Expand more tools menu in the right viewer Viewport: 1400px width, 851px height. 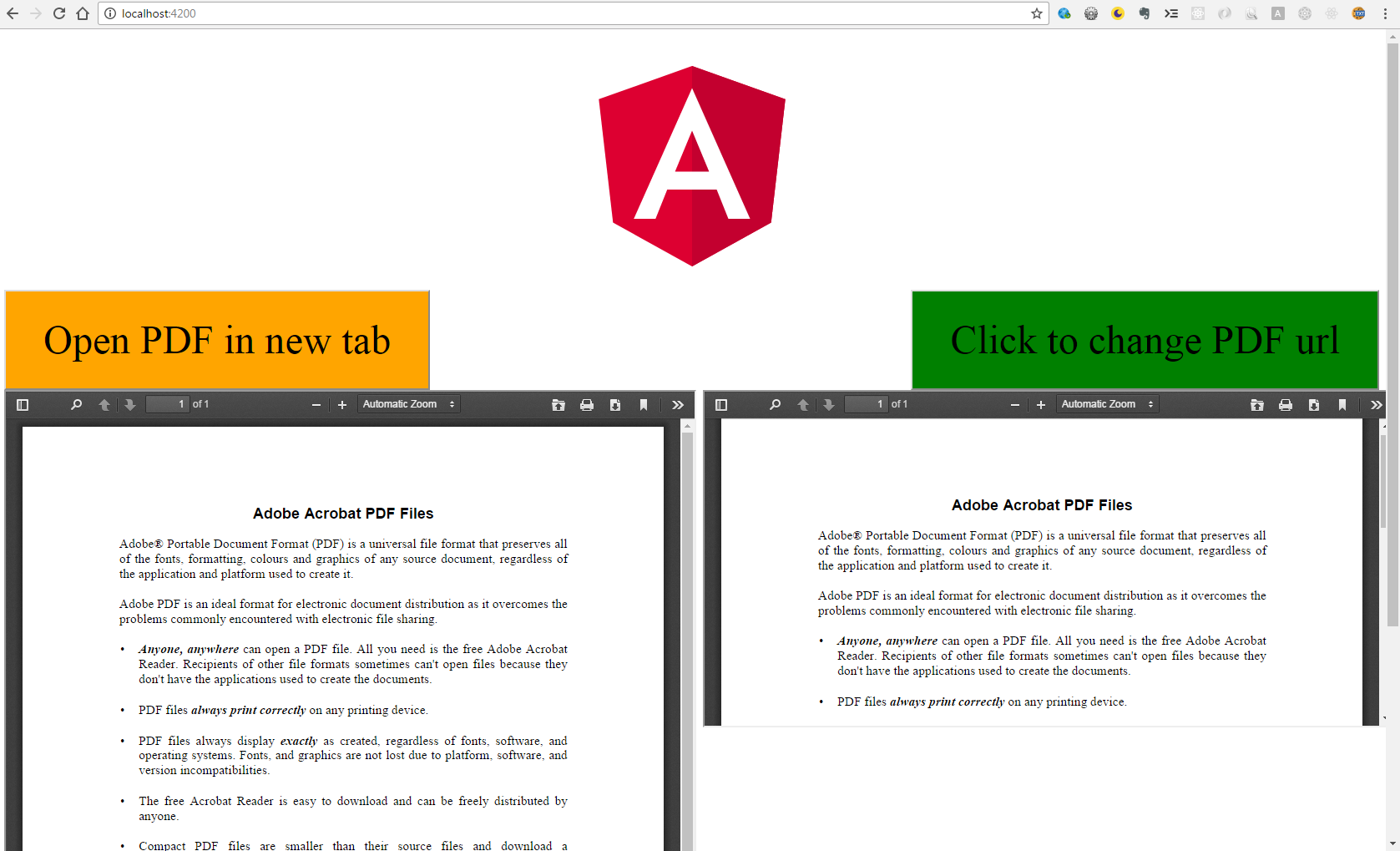pyautogui.click(x=1376, y=404)
